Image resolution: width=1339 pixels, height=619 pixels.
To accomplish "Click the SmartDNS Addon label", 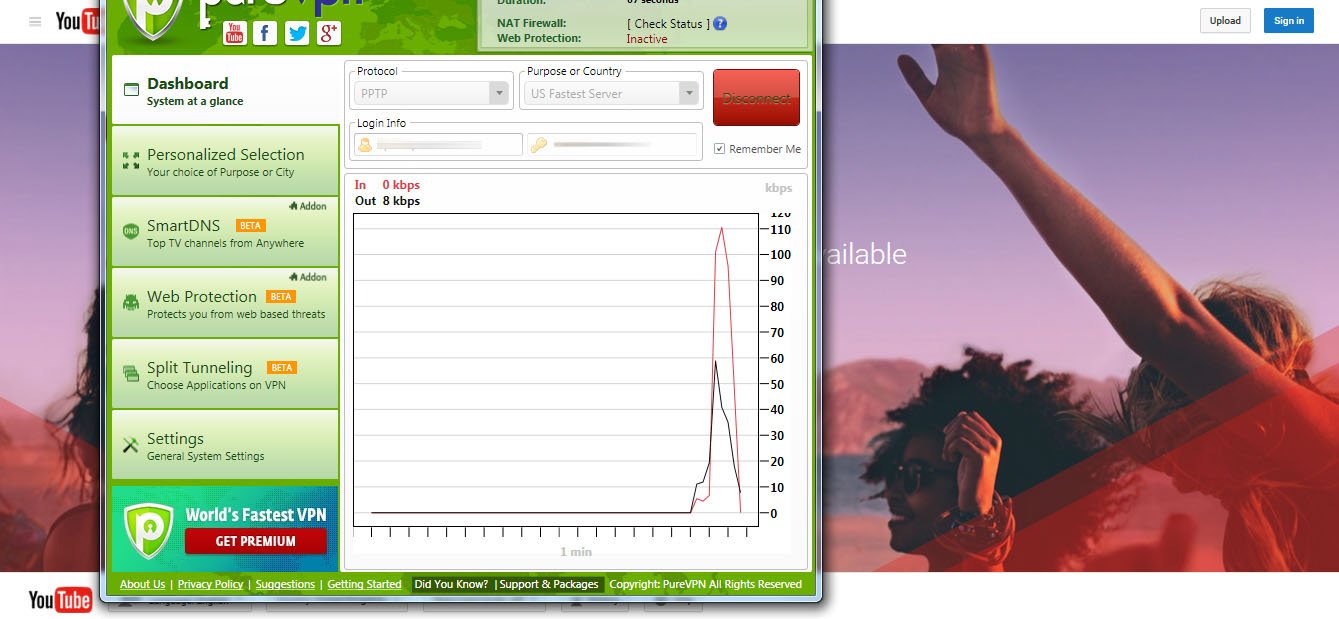I will (308, 206).
